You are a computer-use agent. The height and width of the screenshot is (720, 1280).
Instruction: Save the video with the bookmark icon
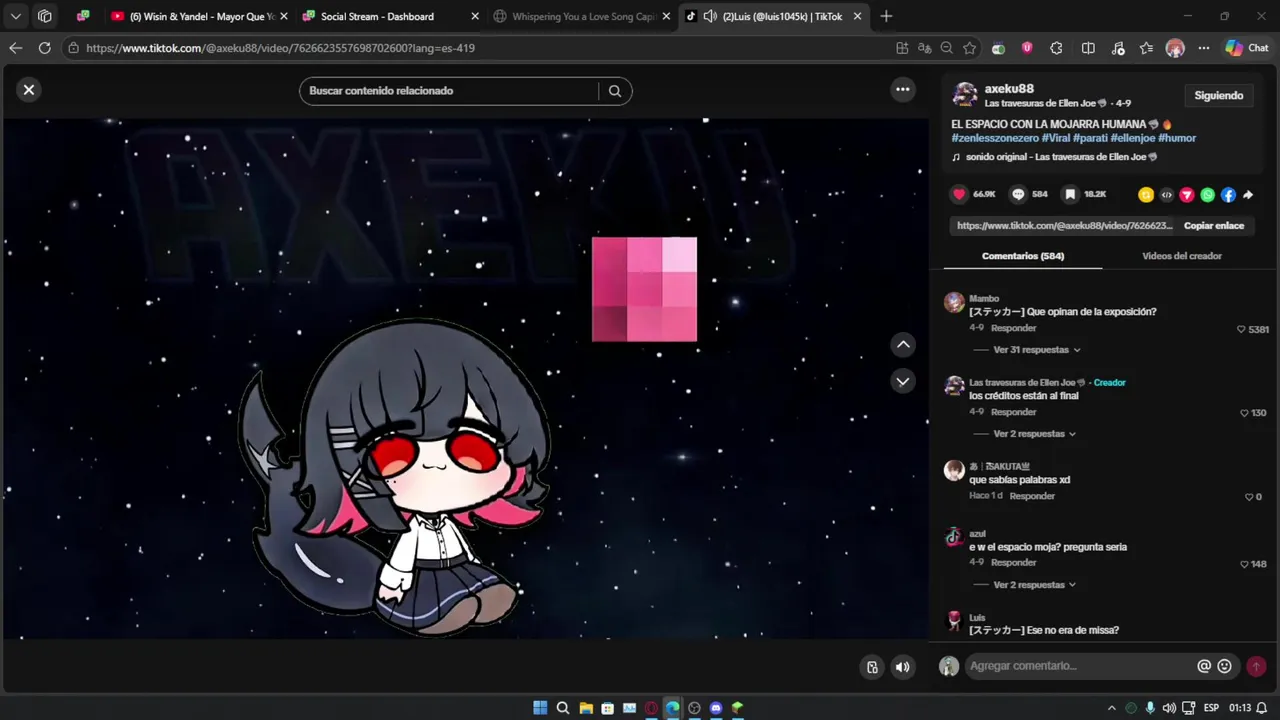[1070, 194]
